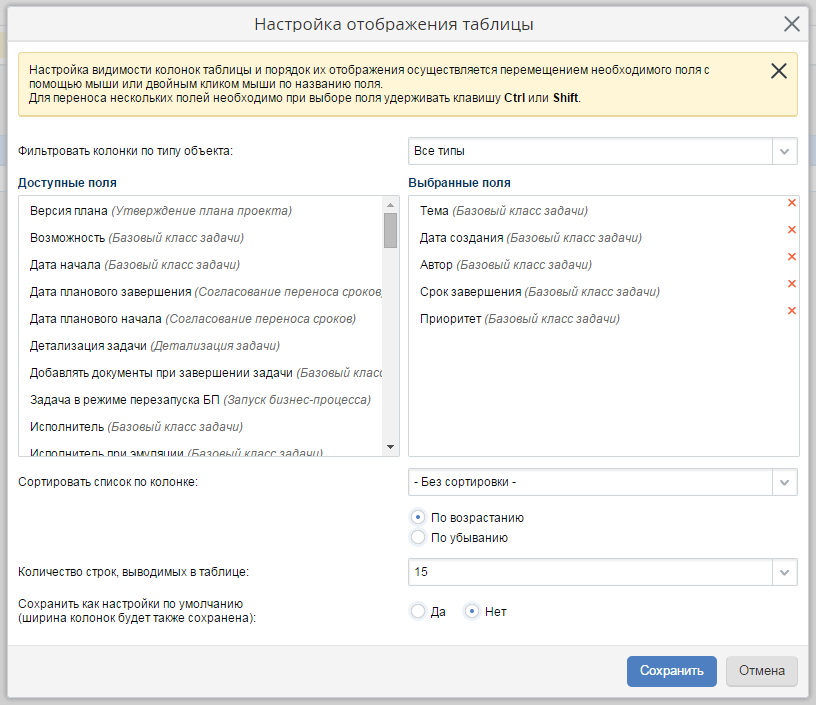Select 'Версия плана' in available fields
The width and height of the screenshot is (816, 705).
tap(160, 211)
